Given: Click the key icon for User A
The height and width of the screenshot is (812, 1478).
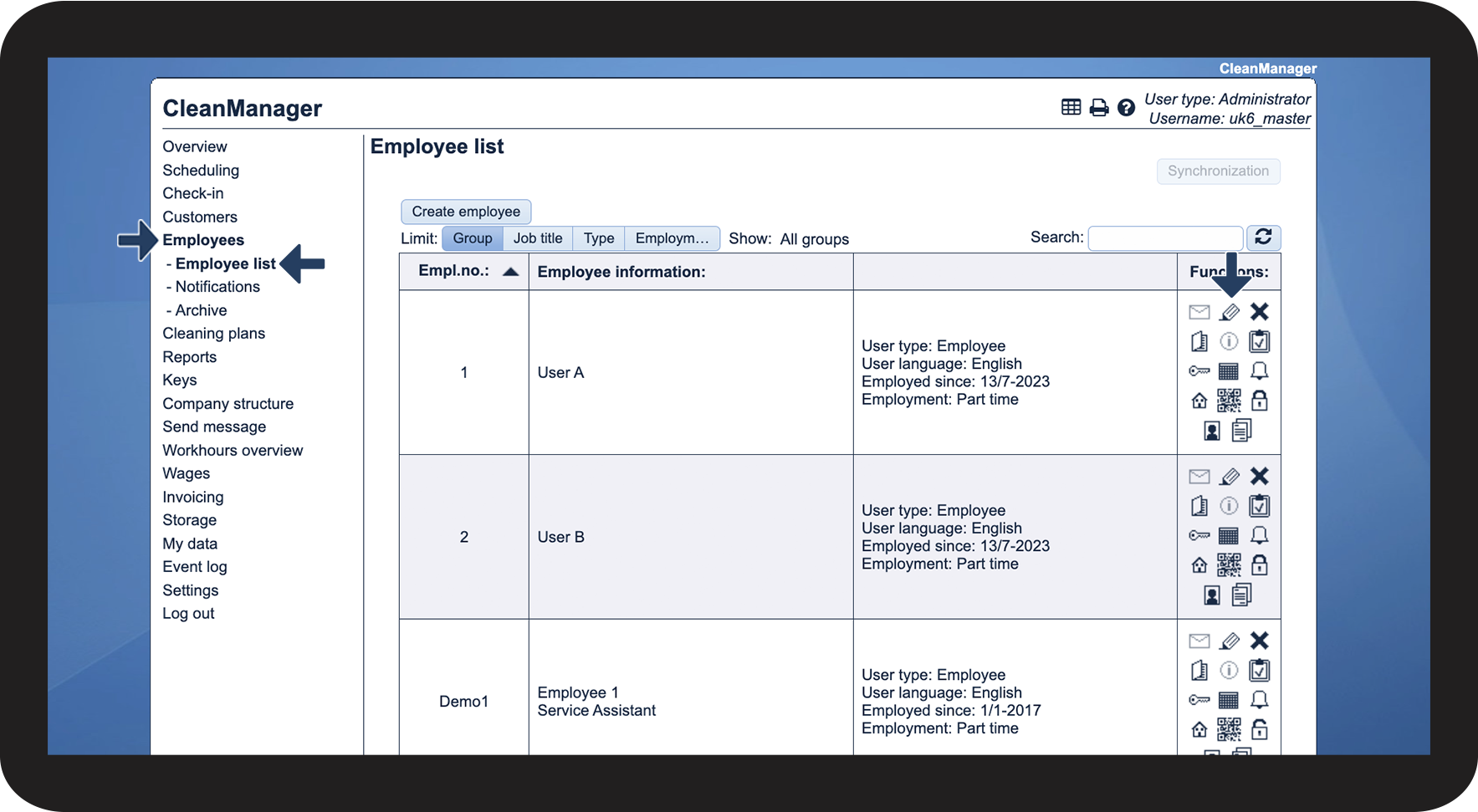Looking at the screenshot, I should click(1199, 371).
